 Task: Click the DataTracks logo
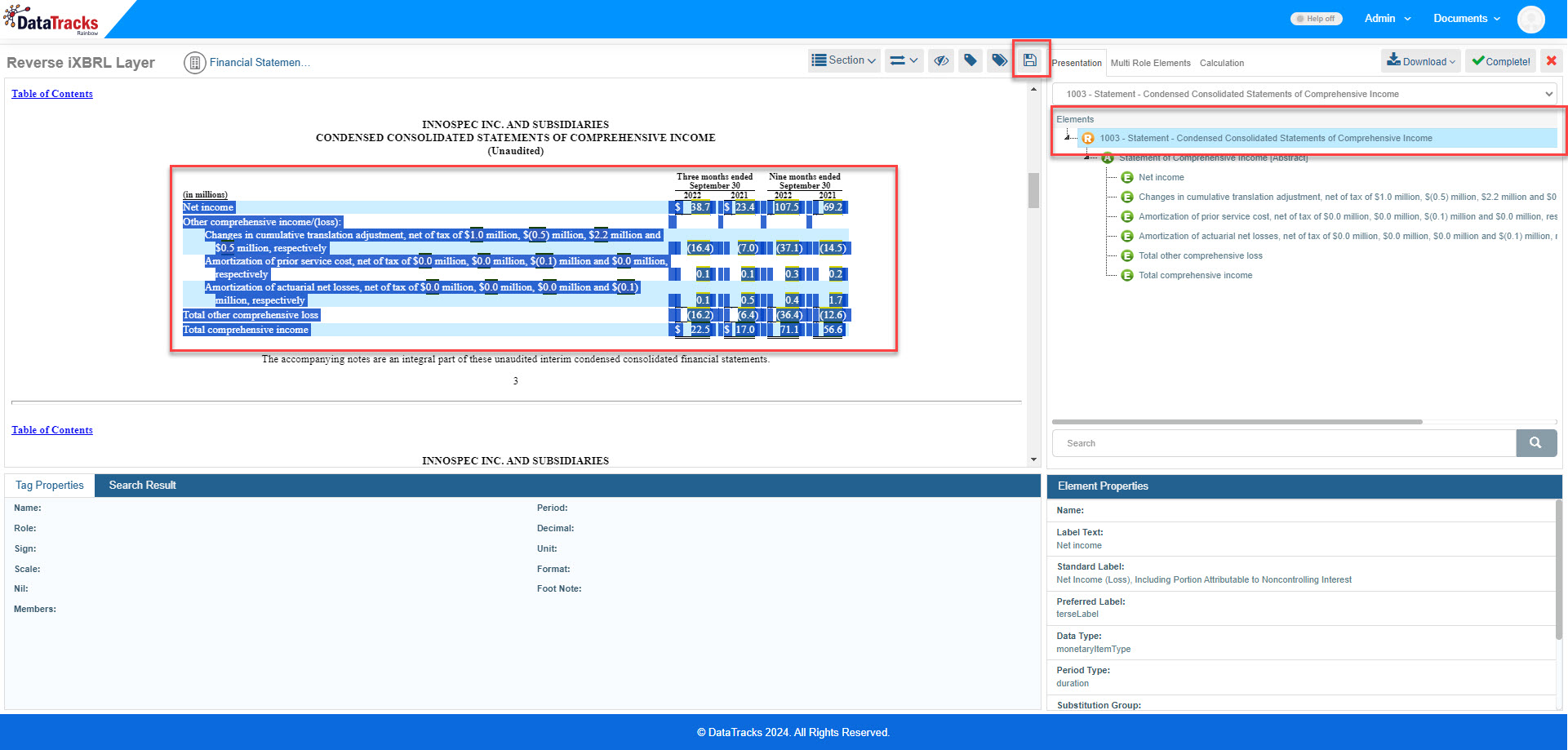(52, 20)
